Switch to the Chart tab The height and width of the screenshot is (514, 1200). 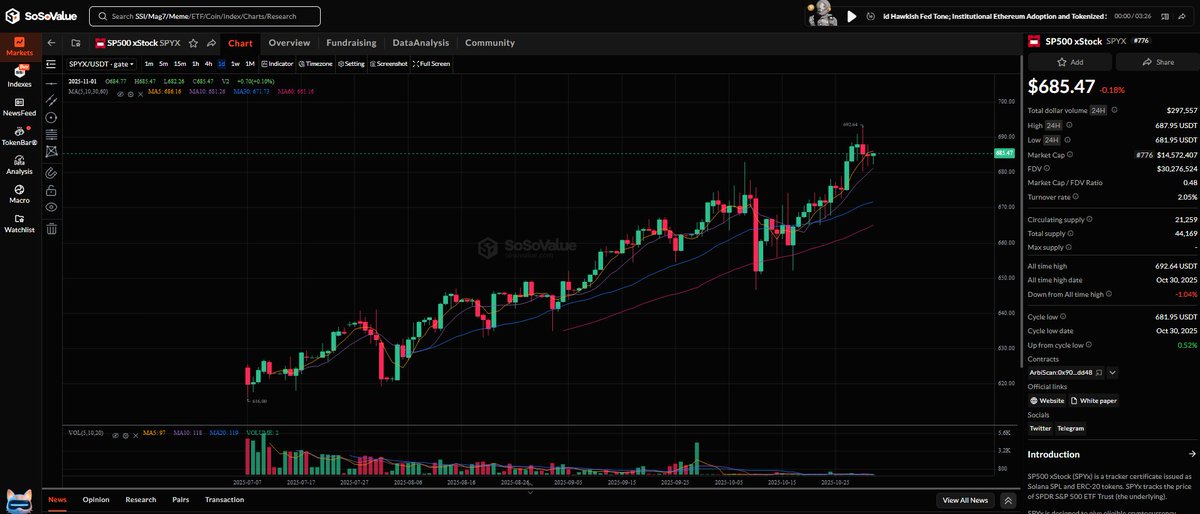(x=240, y=43)
